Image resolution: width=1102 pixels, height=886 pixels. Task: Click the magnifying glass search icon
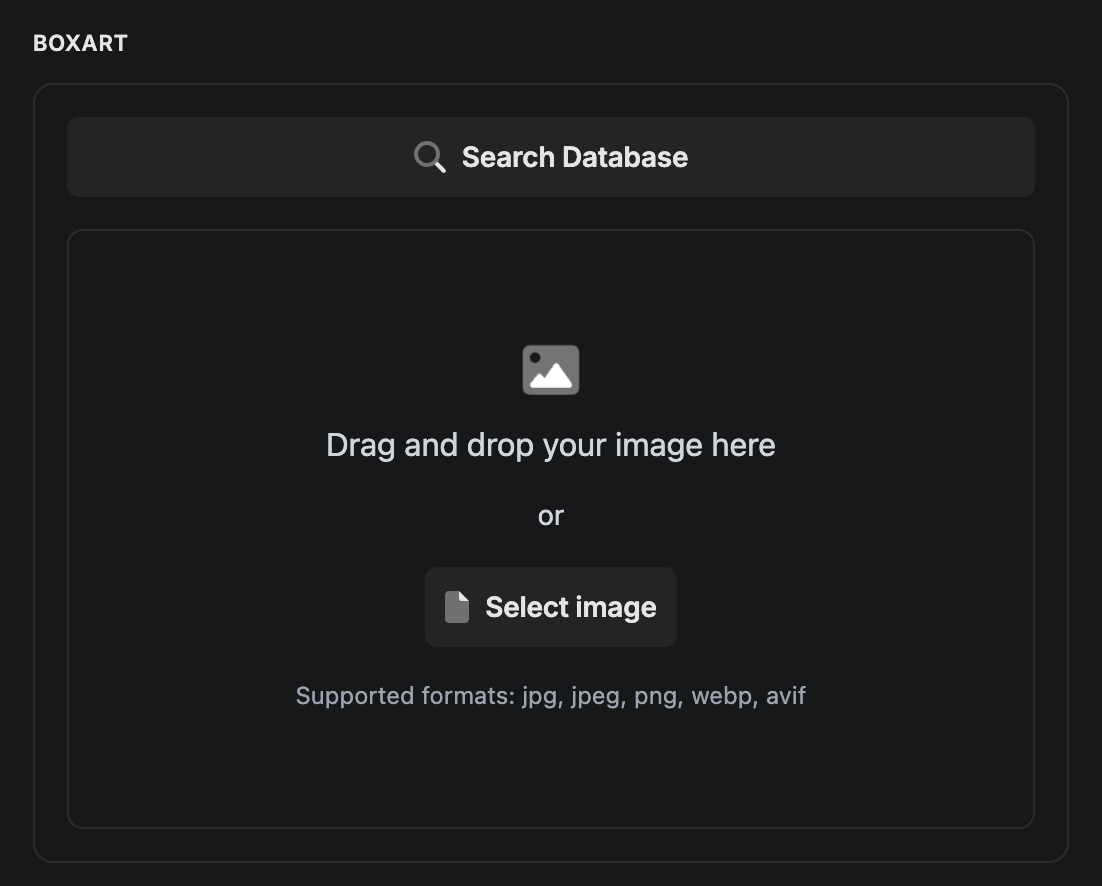430,157
